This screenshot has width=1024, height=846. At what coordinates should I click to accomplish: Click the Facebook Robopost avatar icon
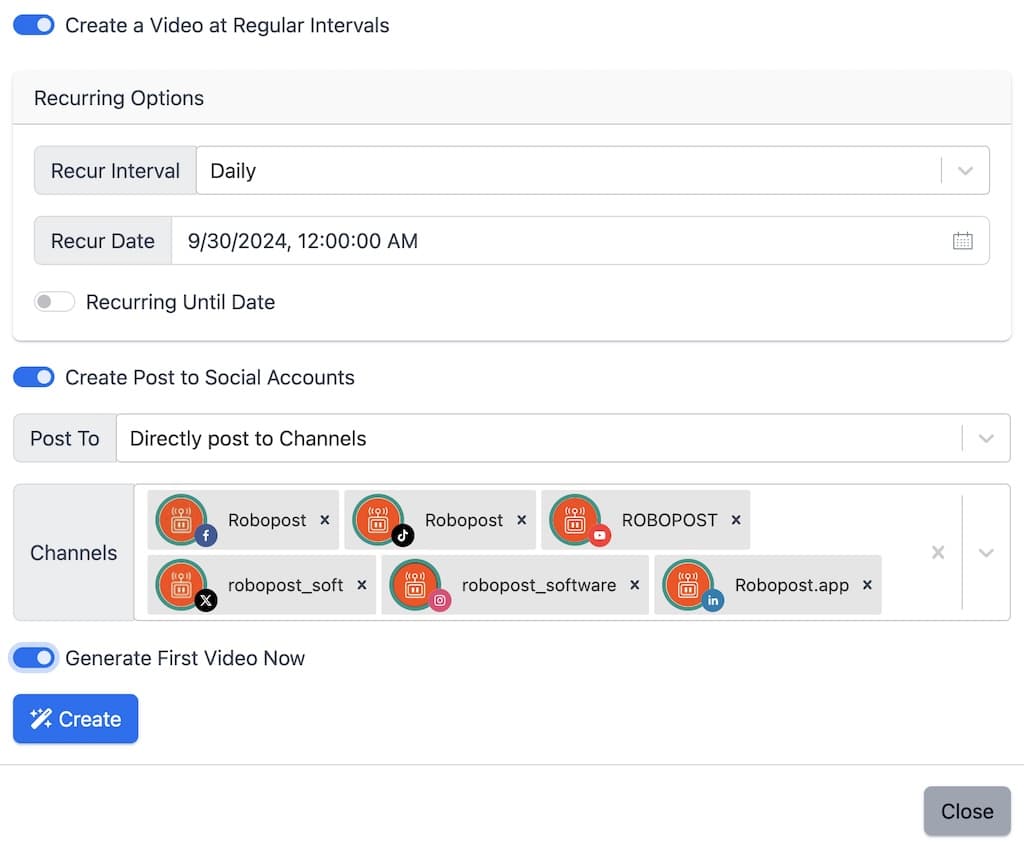182,520
